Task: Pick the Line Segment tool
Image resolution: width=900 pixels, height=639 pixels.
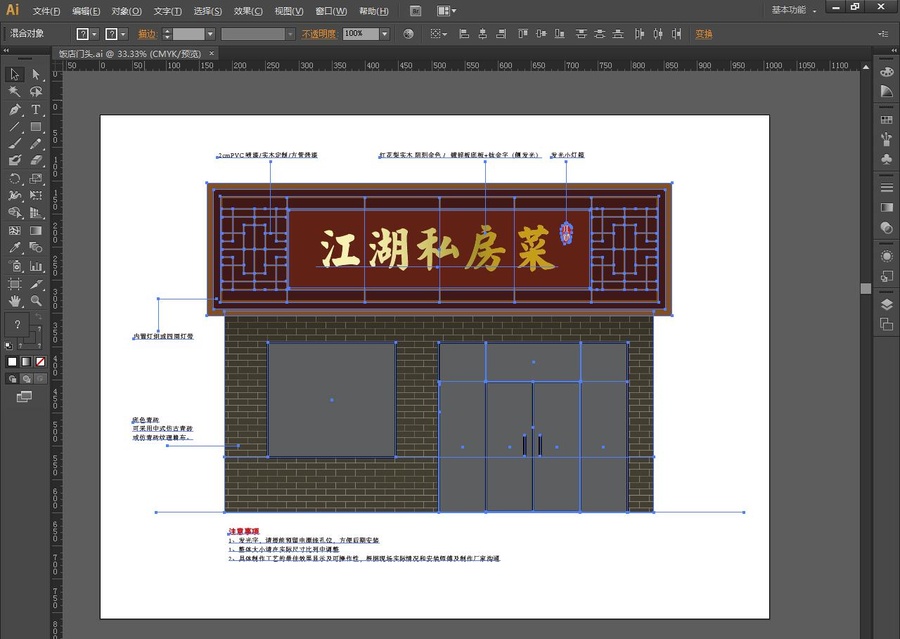Action: (14, 126)
